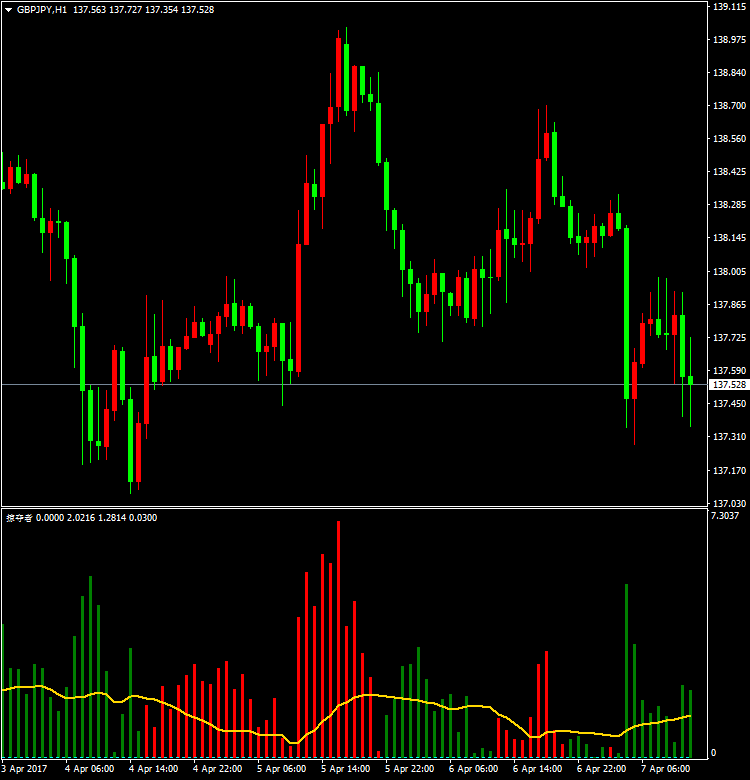750x780 pixels.
Task: Click time axis label 4 Apr 06:00
Action: [x=90, y=769]
